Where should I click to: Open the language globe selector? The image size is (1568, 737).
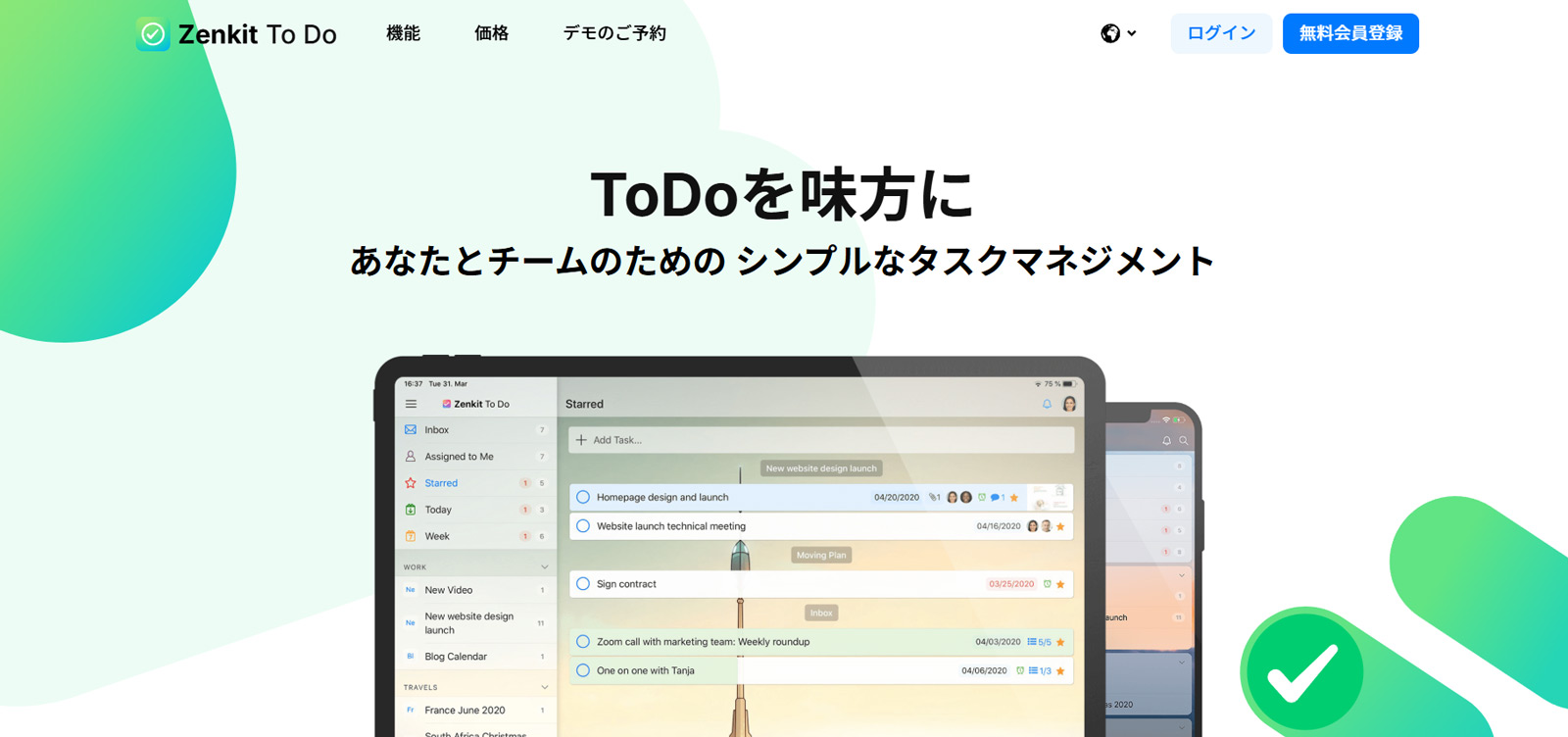pos(1118,33)
